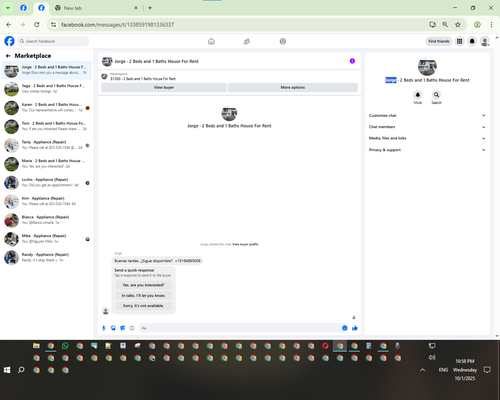The height and width of the screenshot is (400, 500).
Task: Open the Mike Appliance Repair conversation
Action: [47, 239]
